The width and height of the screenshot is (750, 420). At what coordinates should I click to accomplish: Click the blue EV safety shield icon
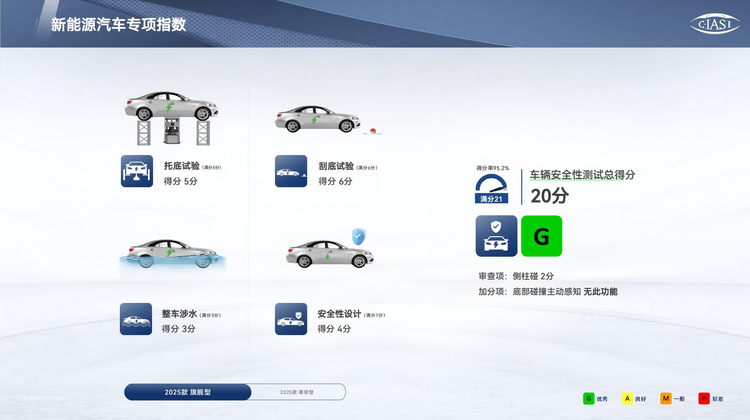tap(495, 237)
